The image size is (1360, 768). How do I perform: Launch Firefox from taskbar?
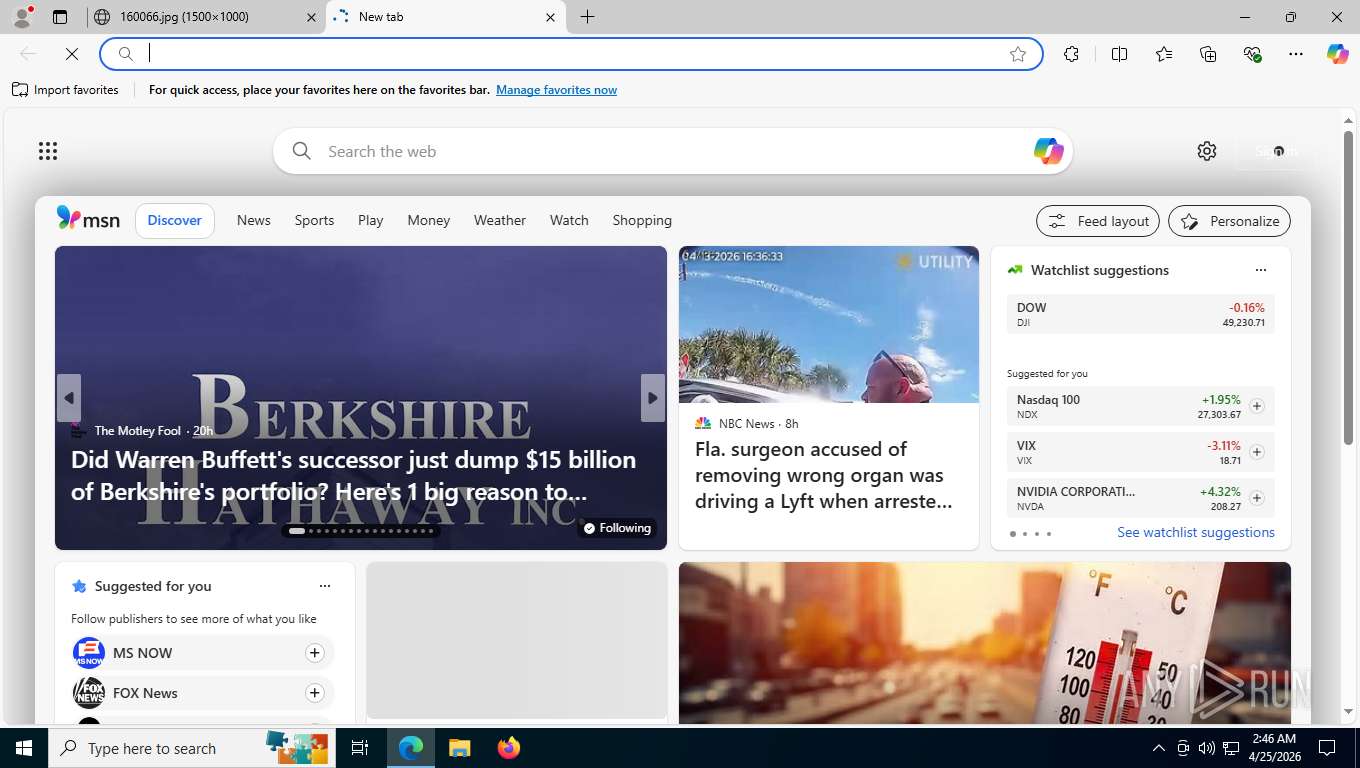click(509, 748)
